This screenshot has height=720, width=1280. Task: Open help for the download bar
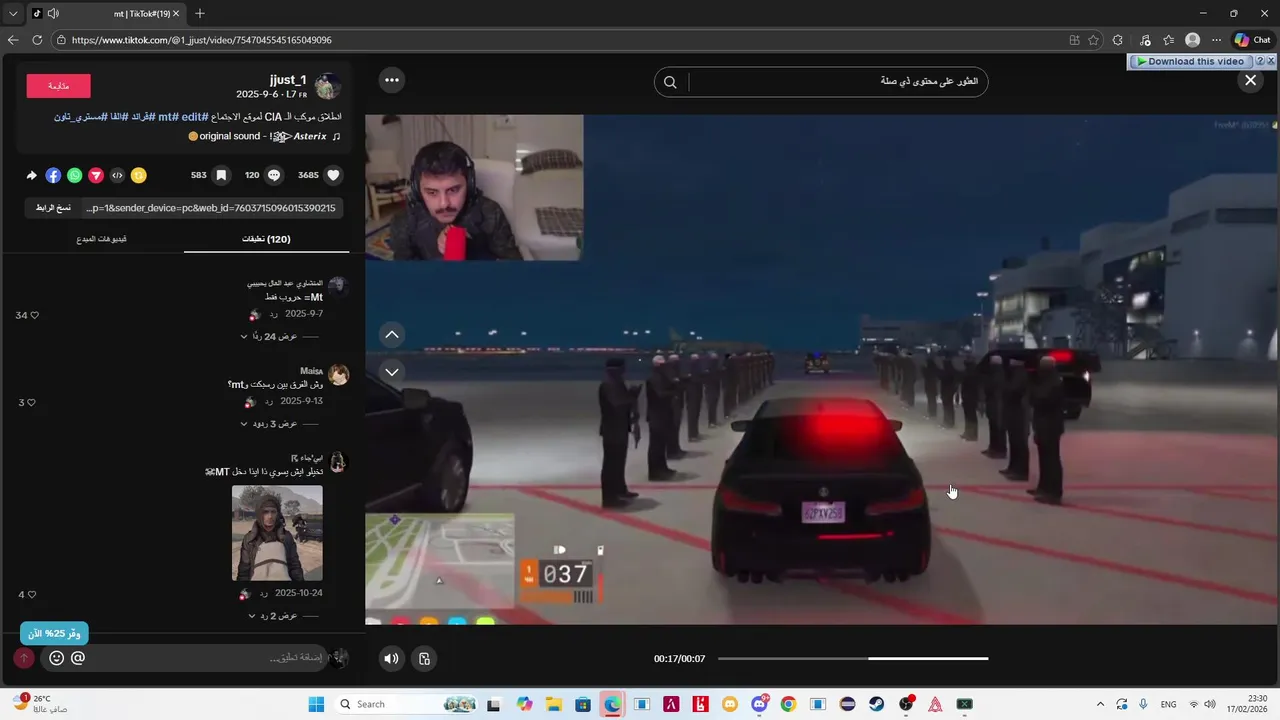coord(1260,61)
